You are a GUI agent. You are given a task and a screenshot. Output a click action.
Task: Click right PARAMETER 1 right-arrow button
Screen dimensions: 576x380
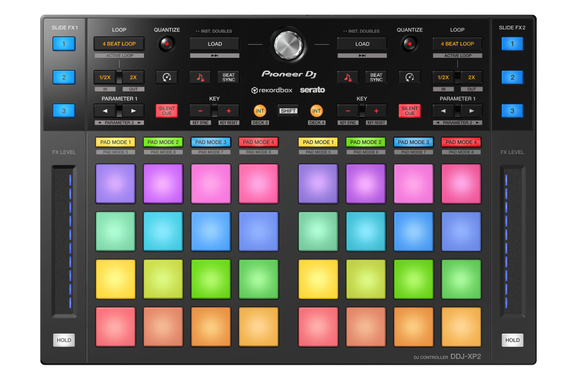coord(471,111)
